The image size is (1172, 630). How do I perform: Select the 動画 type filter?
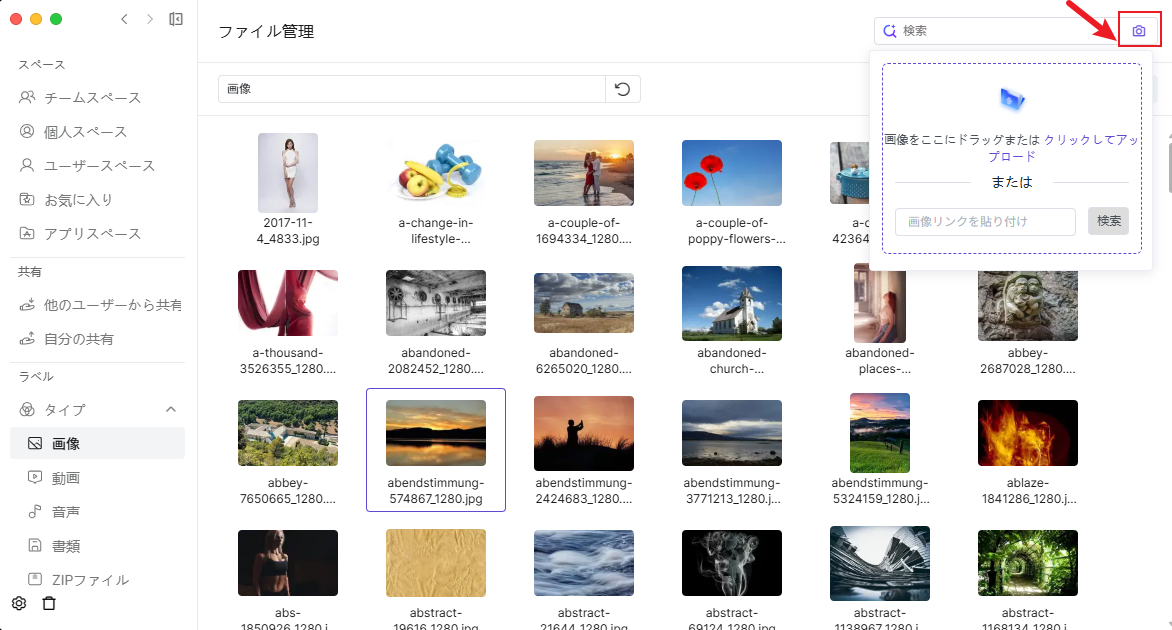point(66,478)
